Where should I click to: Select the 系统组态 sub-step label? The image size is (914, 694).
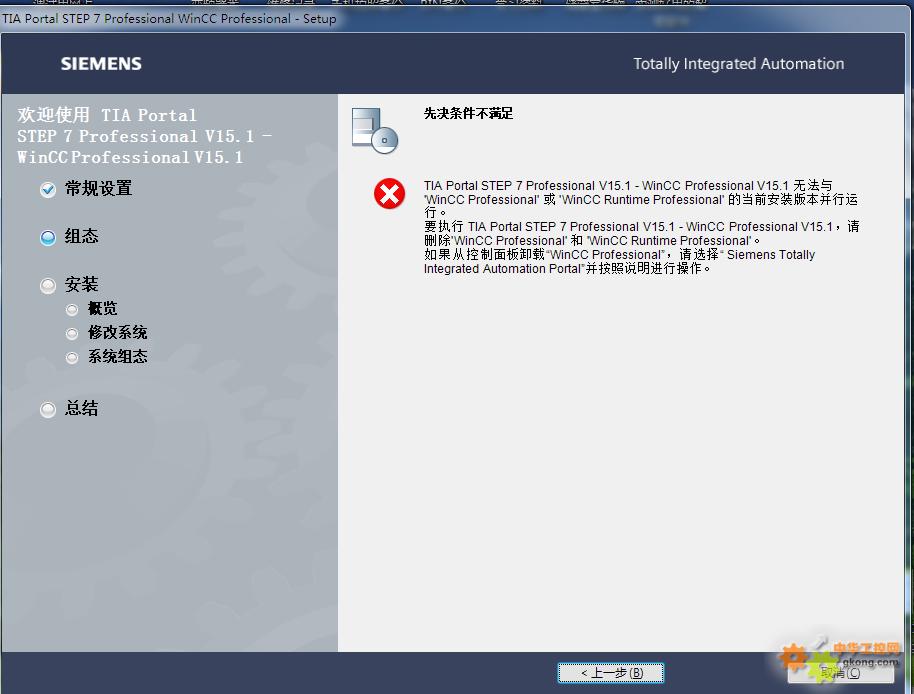tap(117, 356)
